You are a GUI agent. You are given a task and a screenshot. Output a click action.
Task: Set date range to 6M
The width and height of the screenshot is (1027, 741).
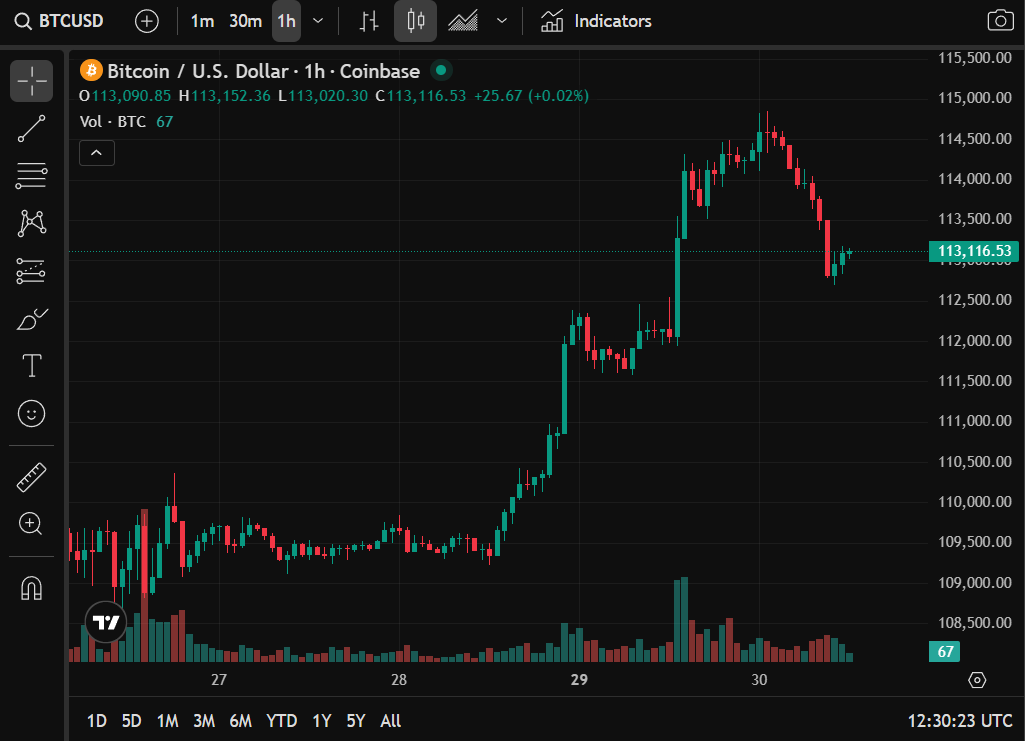[240, 721]
